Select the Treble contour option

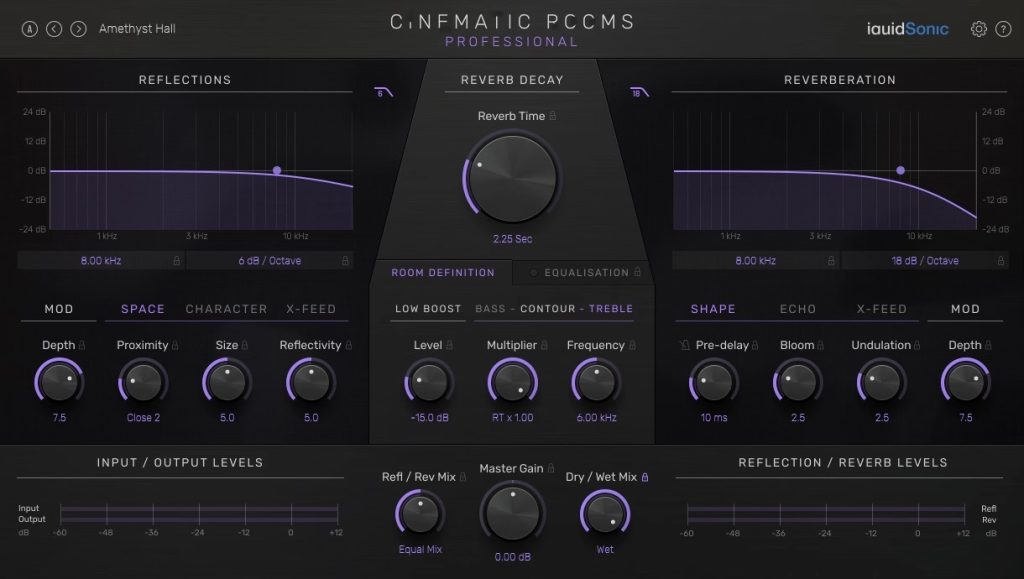tap(610, 309)
